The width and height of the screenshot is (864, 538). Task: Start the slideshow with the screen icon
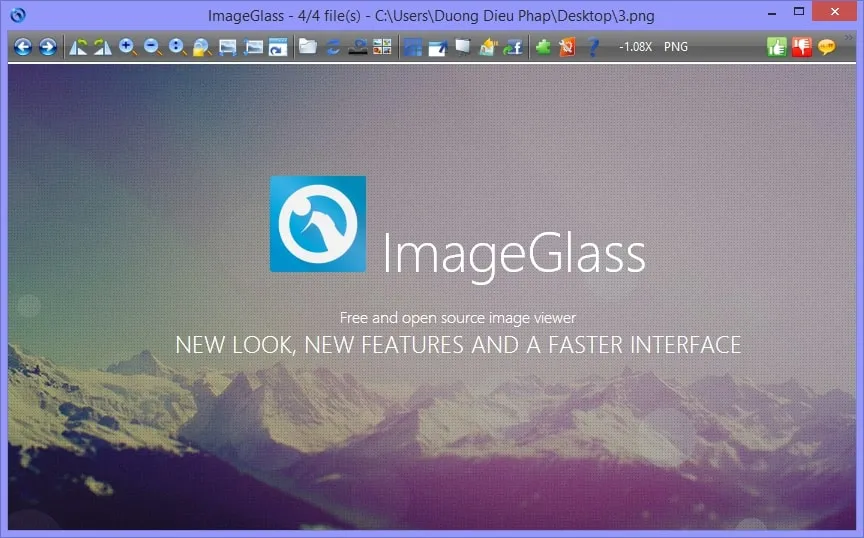pos(463,47)
